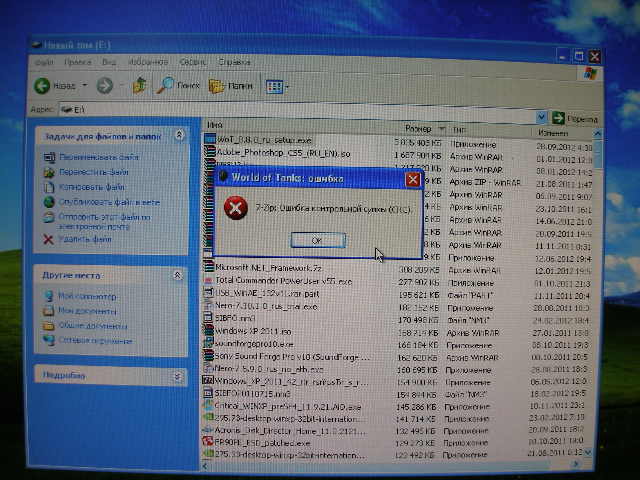This screenshot has height=480, width=640.
Task: Click the address bar field showing E:\
Action: point(298,111)
